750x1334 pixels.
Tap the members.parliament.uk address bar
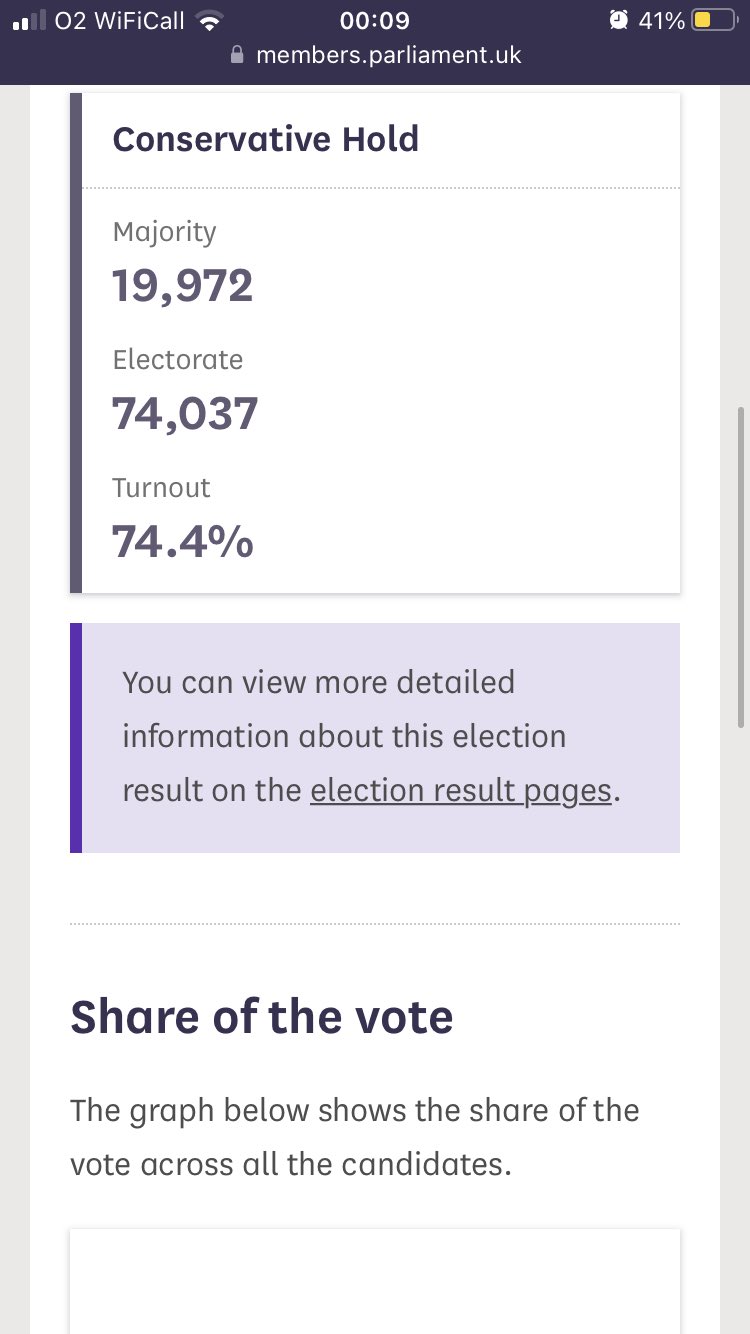click(375, 55)
